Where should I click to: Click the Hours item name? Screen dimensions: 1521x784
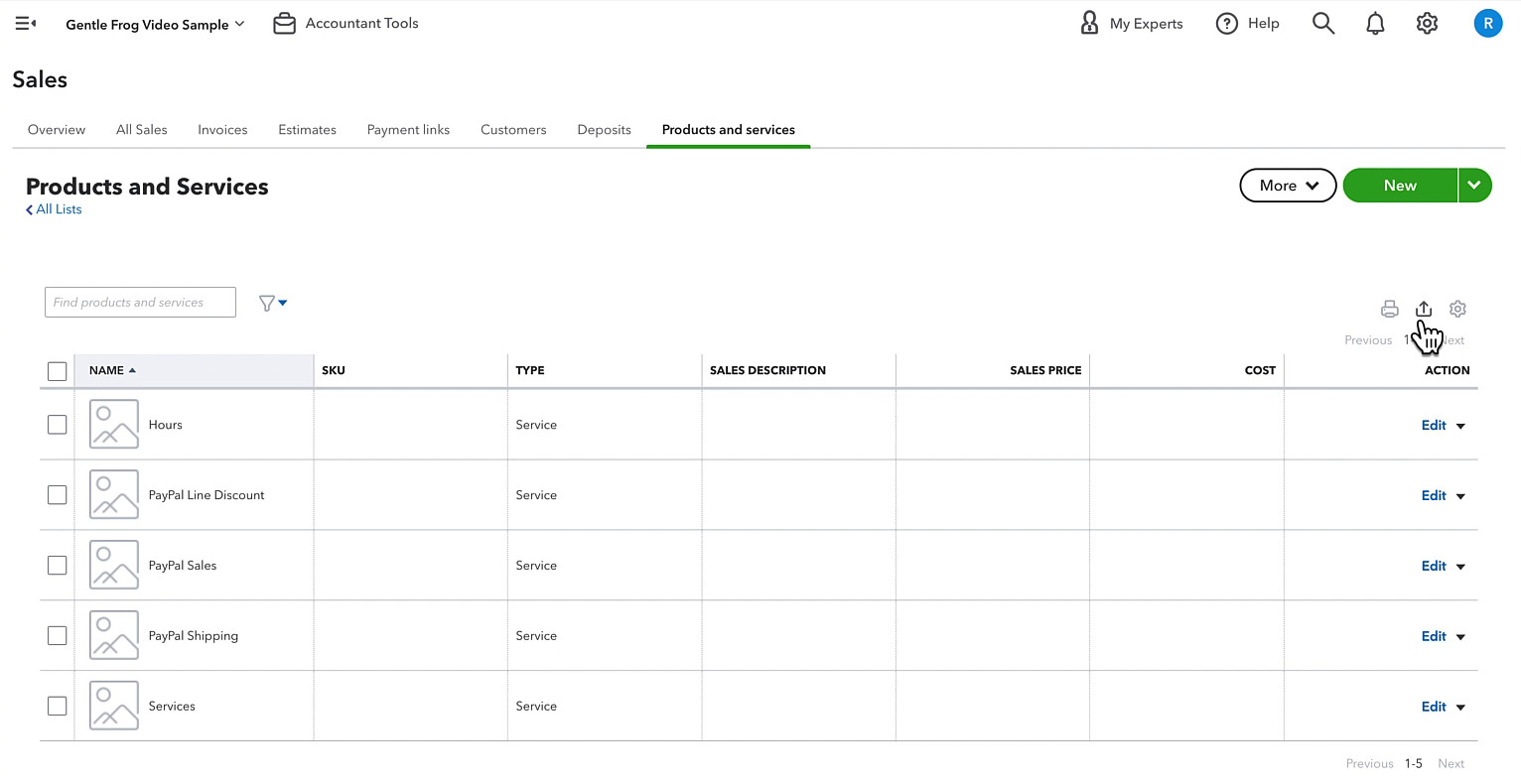click(x=165, y=425)
